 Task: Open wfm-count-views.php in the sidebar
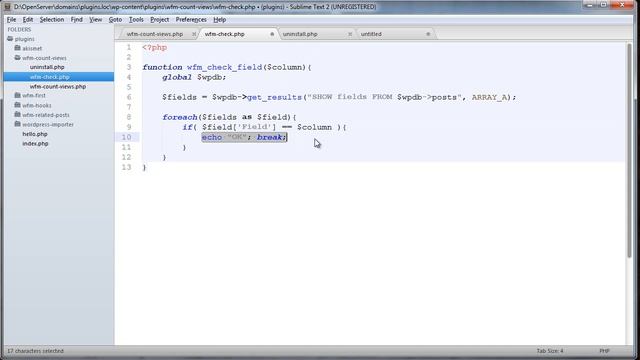(x=58, y=87)
